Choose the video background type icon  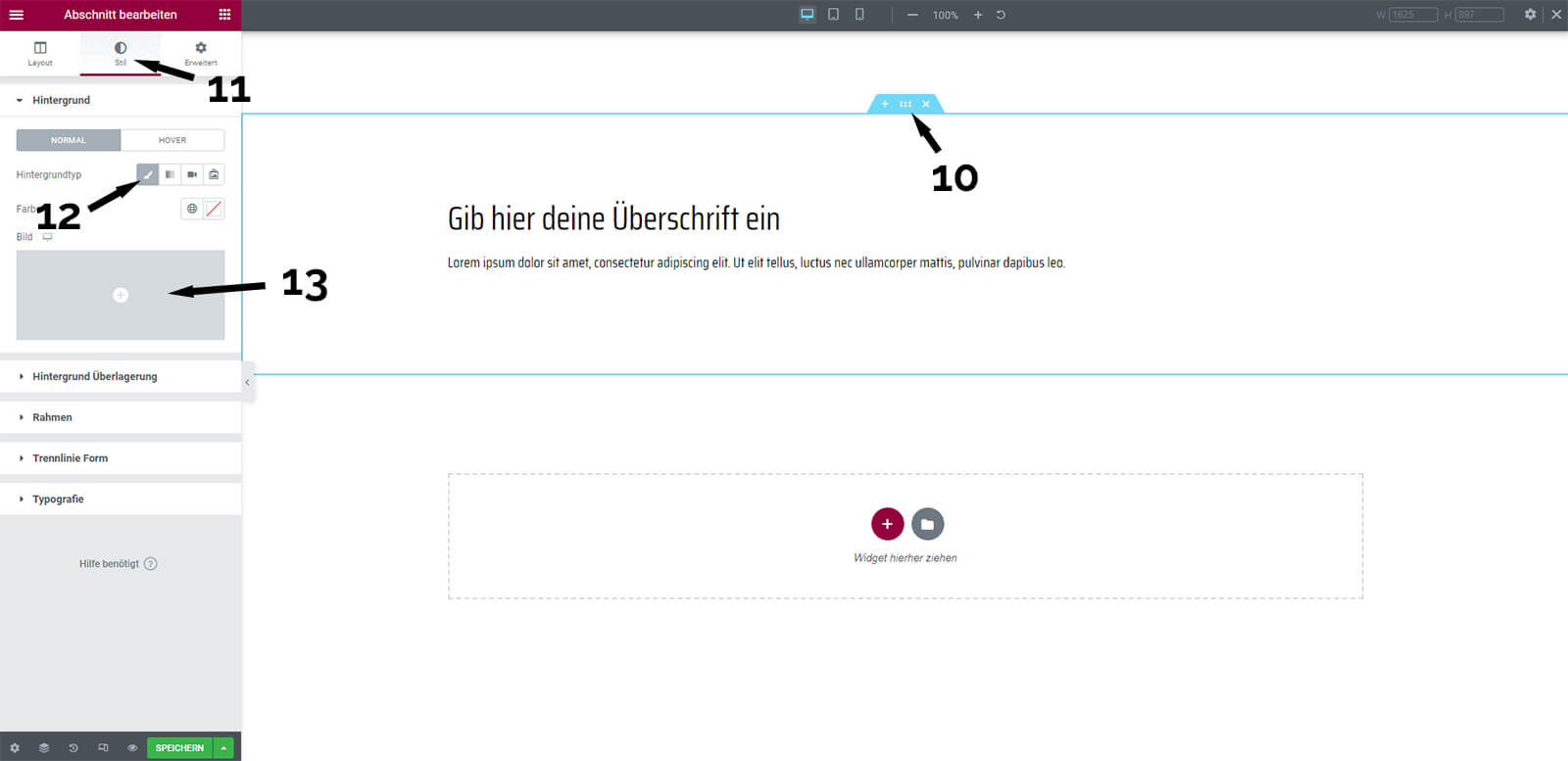[x=192, y=174]
